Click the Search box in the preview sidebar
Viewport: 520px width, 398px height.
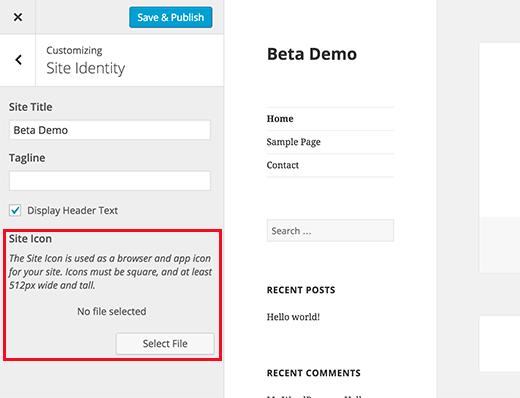point(330,231)
